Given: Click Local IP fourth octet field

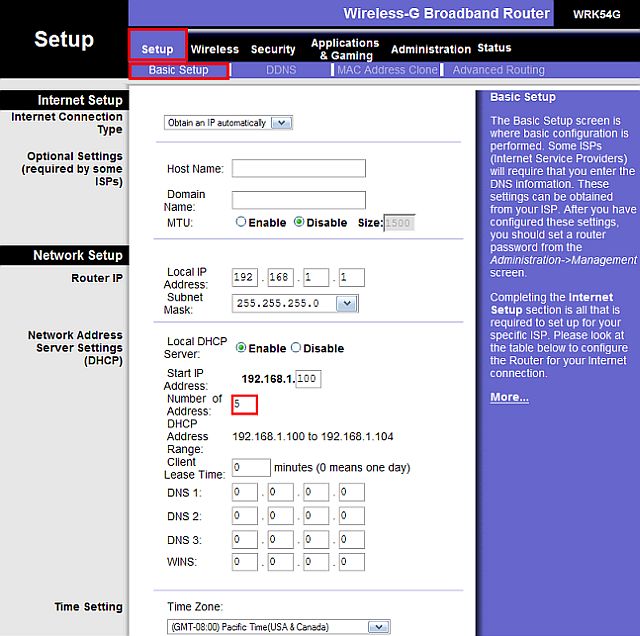Looking at the screenshot, I should (352, 278).
